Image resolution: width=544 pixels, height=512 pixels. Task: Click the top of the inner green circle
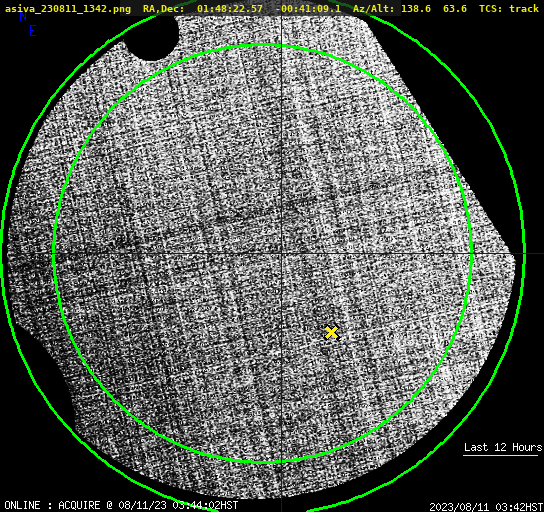coord(263,45)
